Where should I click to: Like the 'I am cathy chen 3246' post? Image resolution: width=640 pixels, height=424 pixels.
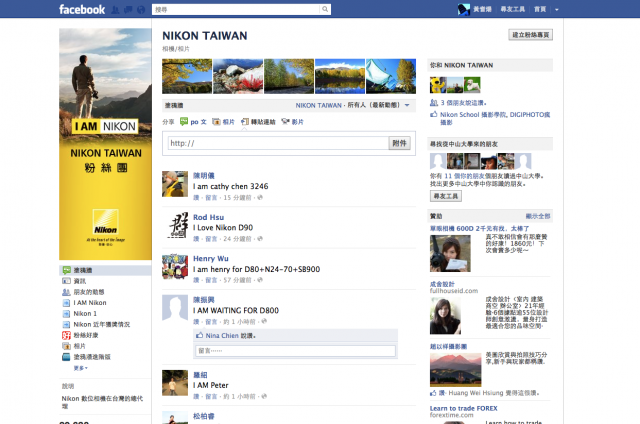click(x=196, y=198)
